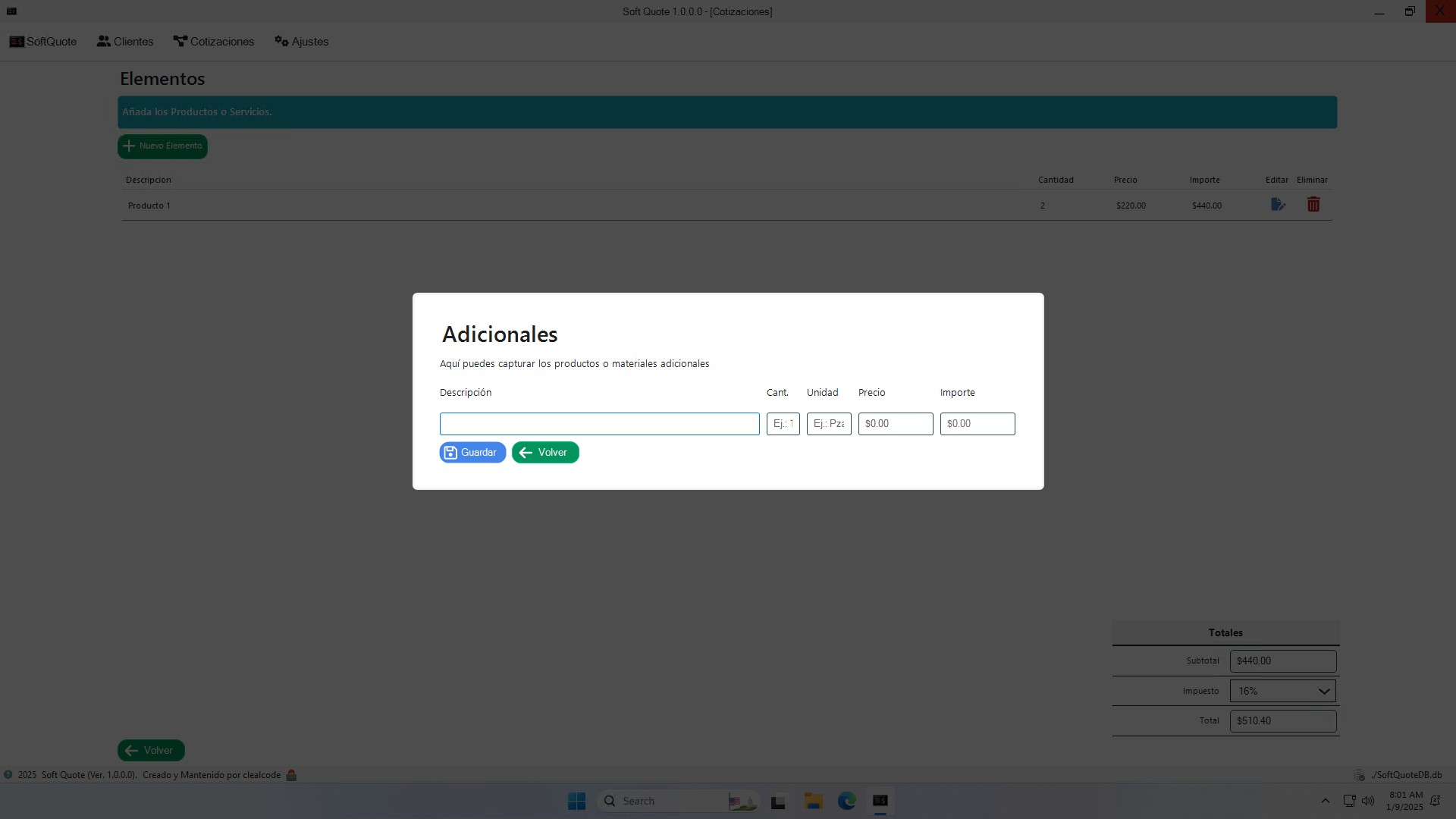Open the Cotizaciones menu

point(214,42)
